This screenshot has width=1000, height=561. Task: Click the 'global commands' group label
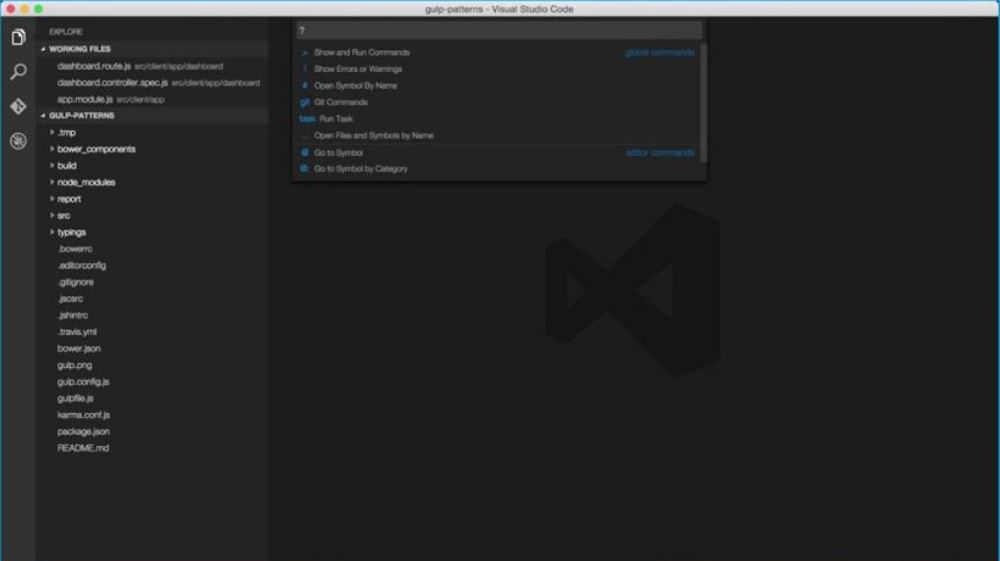[659, 52]
